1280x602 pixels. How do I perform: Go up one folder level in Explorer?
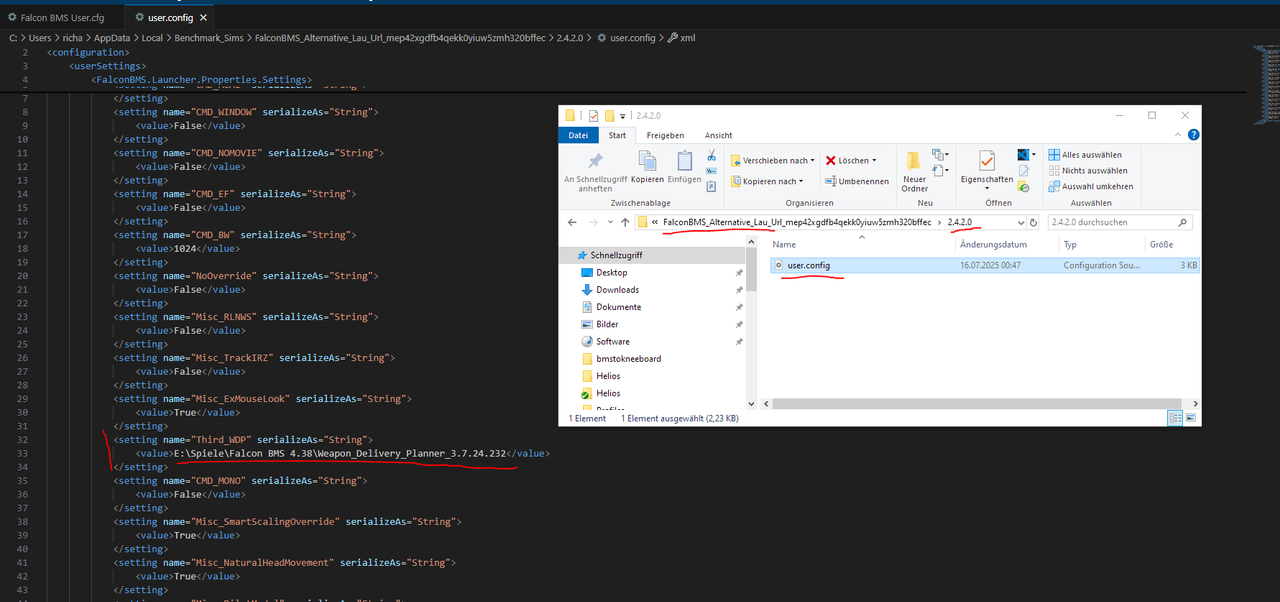coord(625,222)
